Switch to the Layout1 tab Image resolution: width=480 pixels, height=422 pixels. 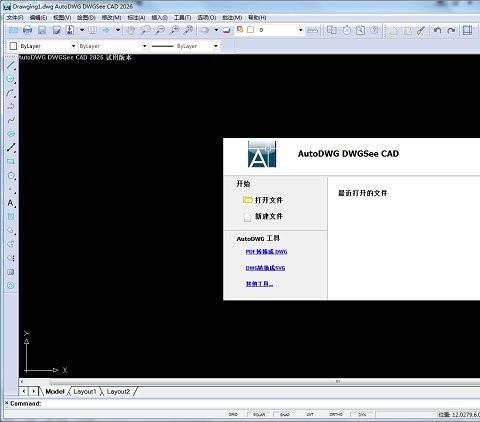(85, 391)
